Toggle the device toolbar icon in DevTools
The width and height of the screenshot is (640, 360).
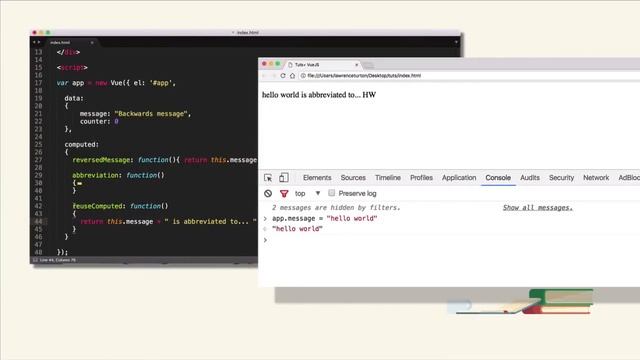284,178
